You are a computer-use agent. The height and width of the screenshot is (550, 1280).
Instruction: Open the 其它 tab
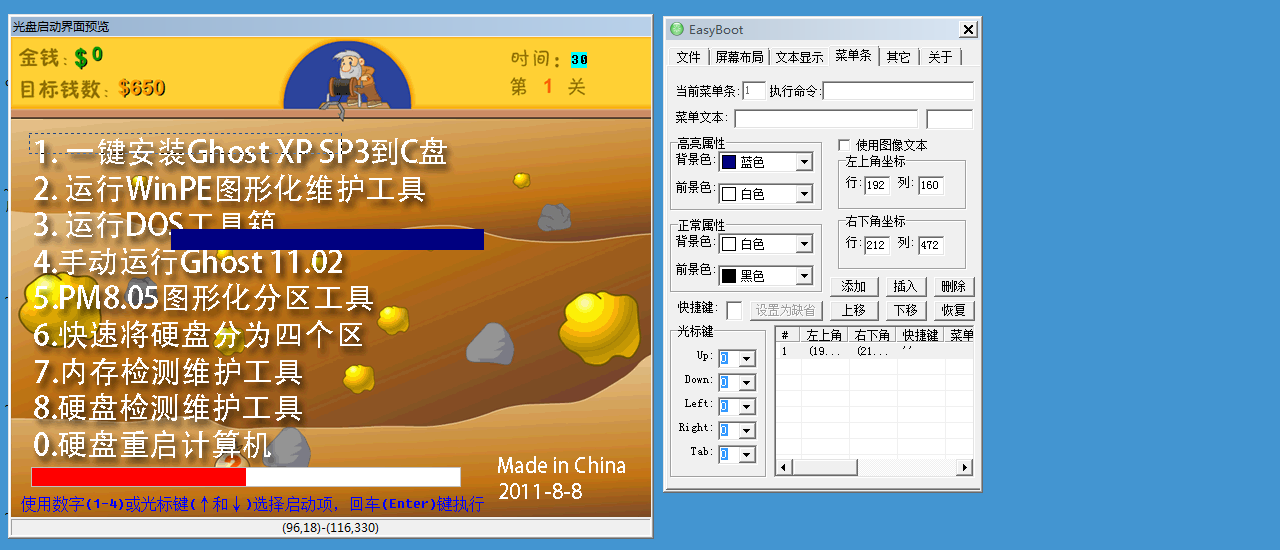pos(898,57)
